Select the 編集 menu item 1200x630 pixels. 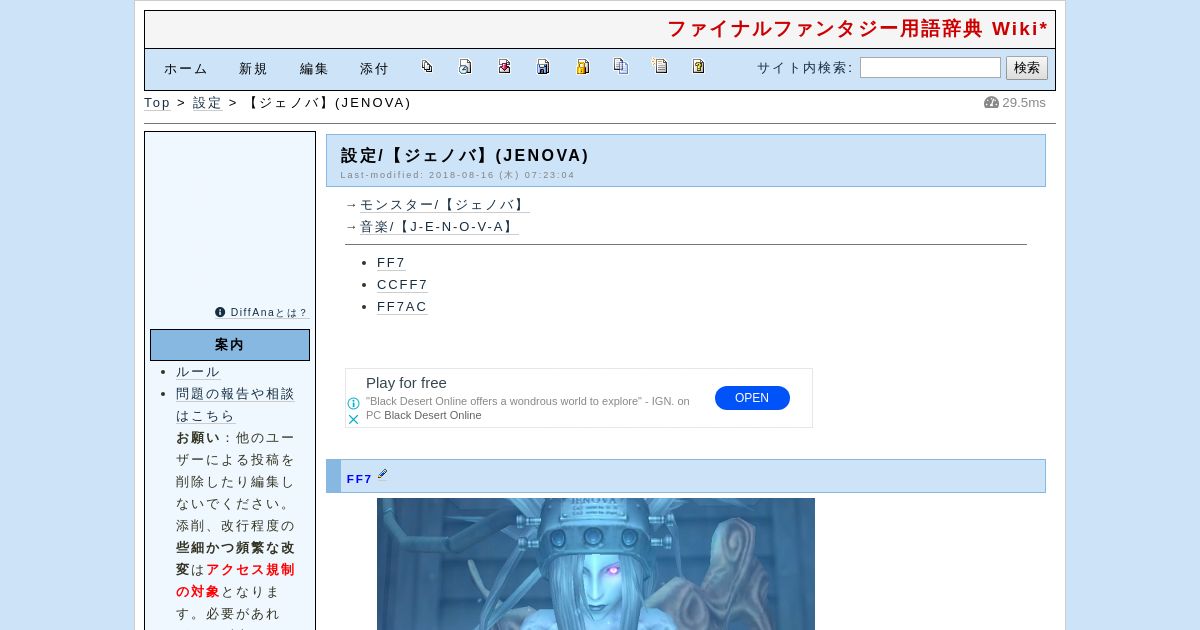pos(314,69)
